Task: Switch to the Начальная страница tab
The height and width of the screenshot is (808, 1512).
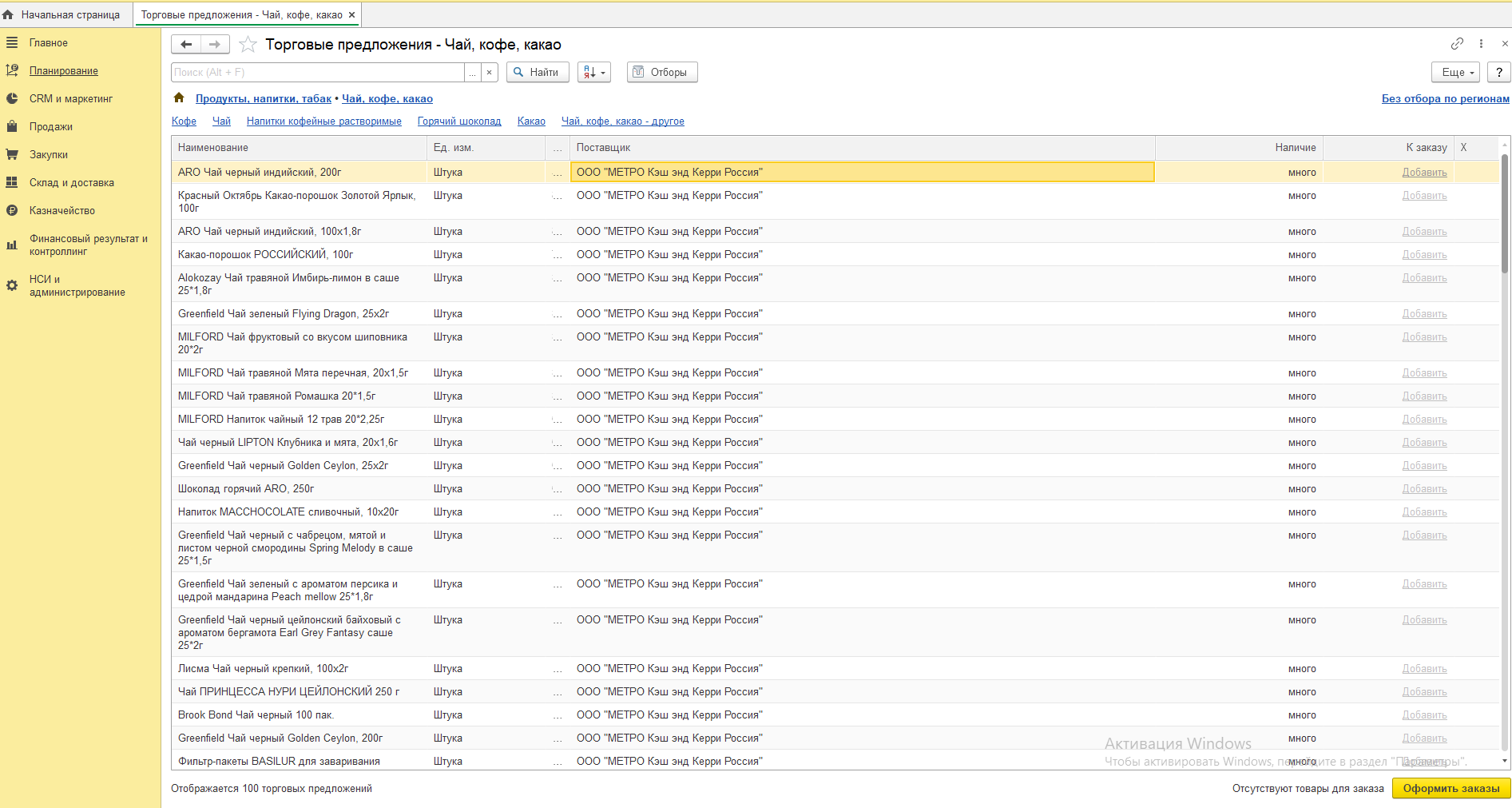Action: point(67,14)
